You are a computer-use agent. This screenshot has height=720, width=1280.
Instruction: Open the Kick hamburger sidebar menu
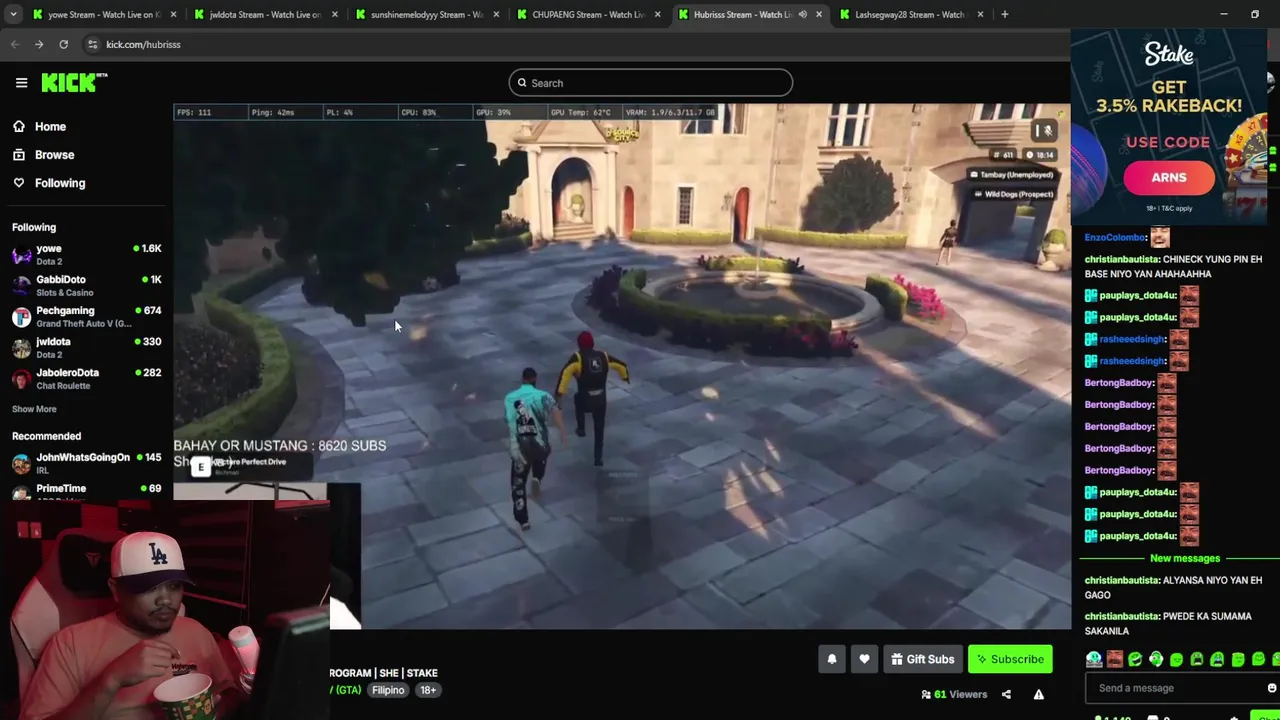21,83
